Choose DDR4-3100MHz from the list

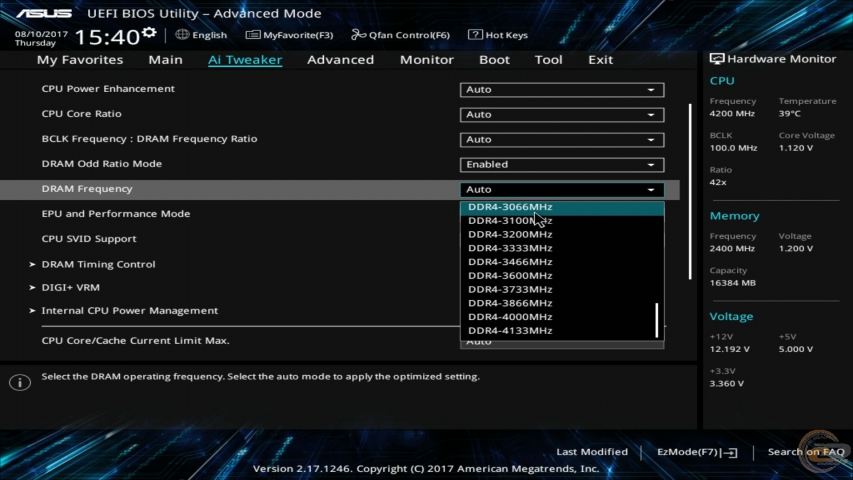pyautogui.click(x=559, y=220)
